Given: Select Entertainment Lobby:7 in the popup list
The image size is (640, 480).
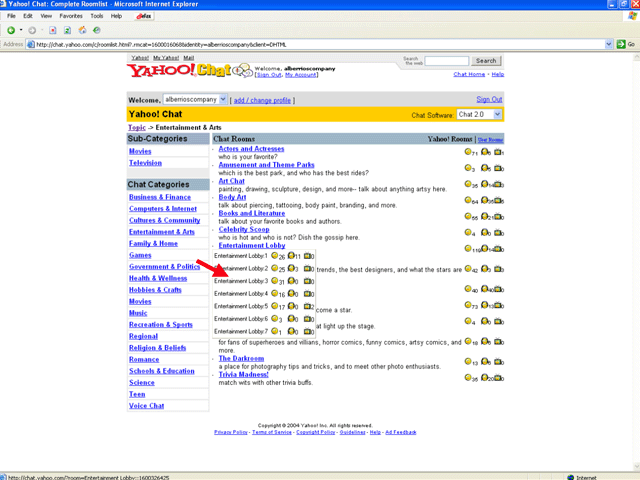Looking at the screenshot, I should click(241, 331).
